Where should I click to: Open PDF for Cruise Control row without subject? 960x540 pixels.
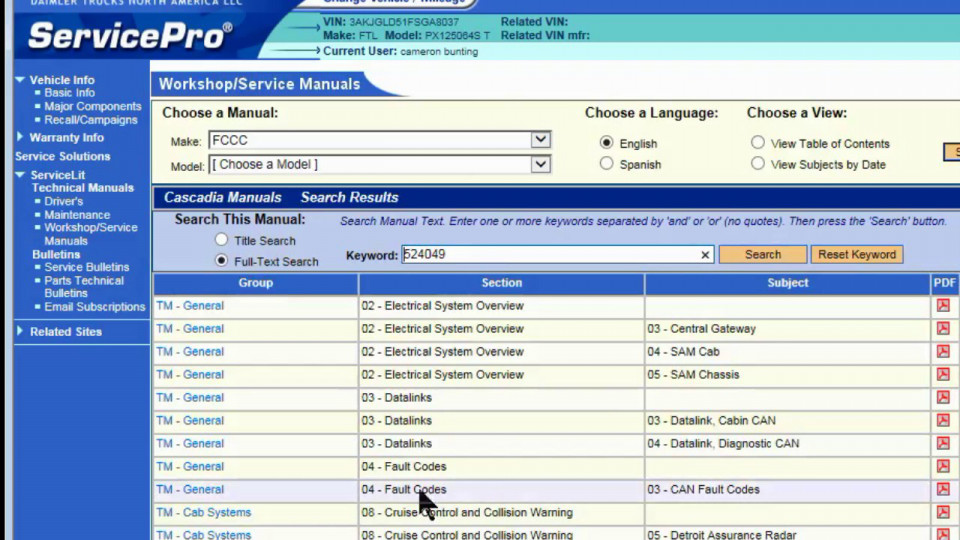pyautogui.click(x=943, y=512)
